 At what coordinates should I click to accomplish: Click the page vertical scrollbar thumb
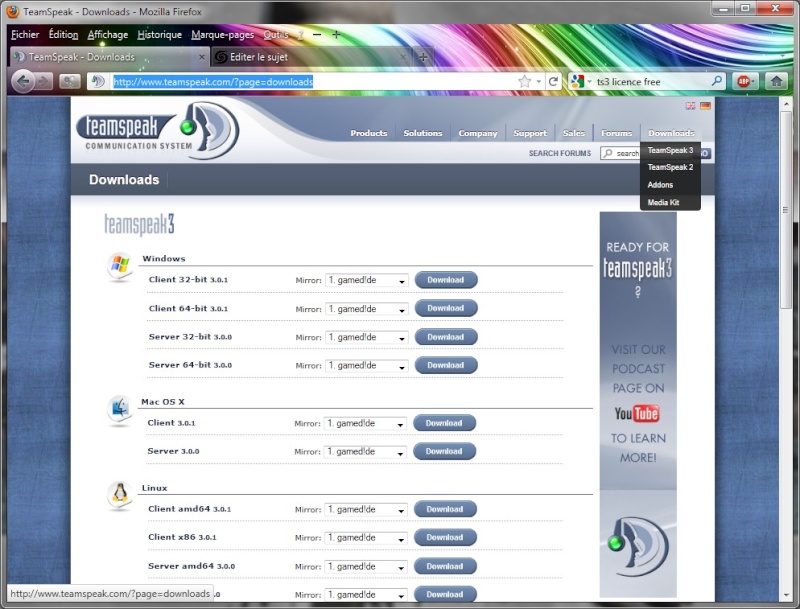pos(786,209)
